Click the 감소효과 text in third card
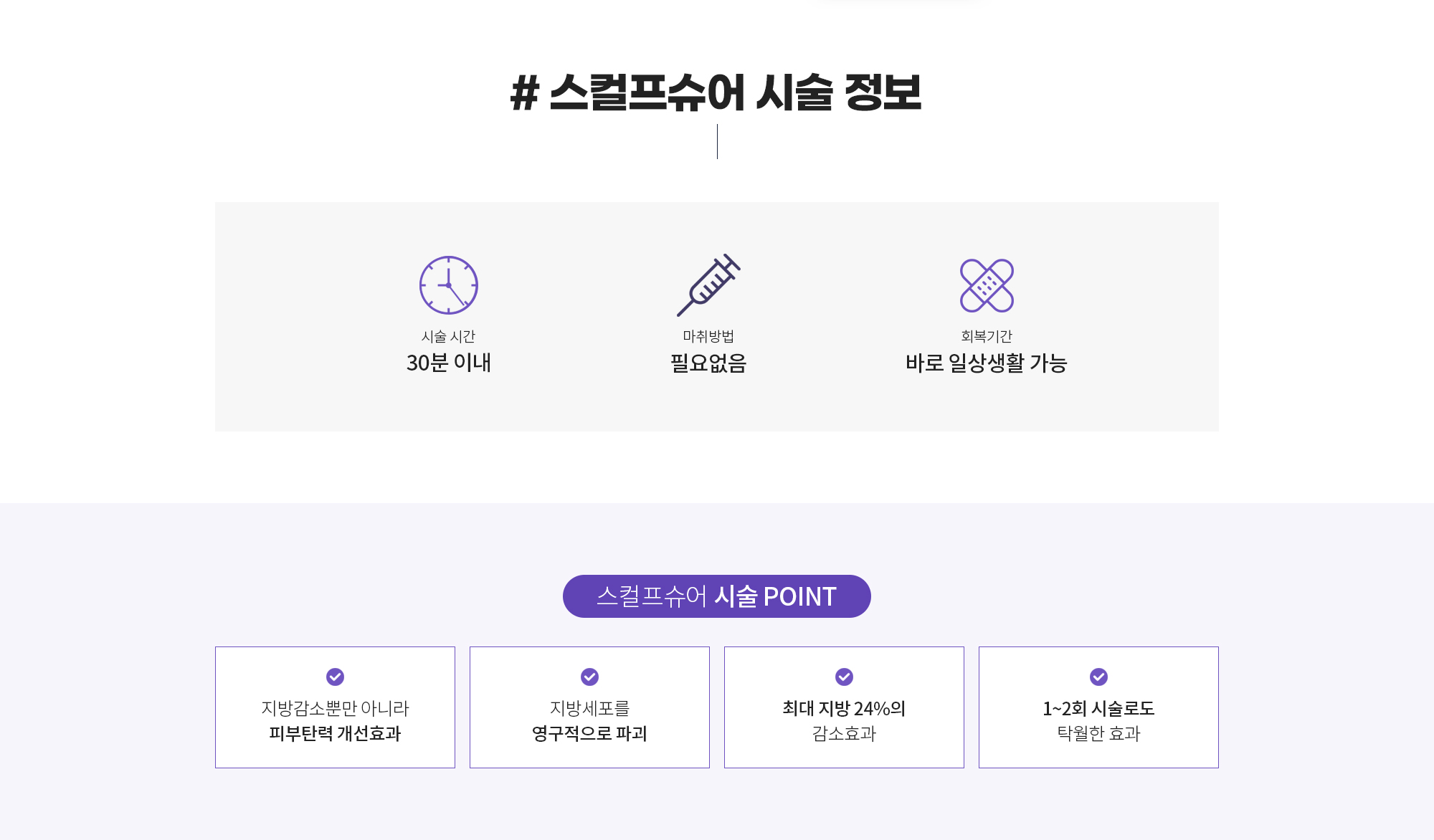The width and height of the screenshot is (1434, 840). coord(844,733)
